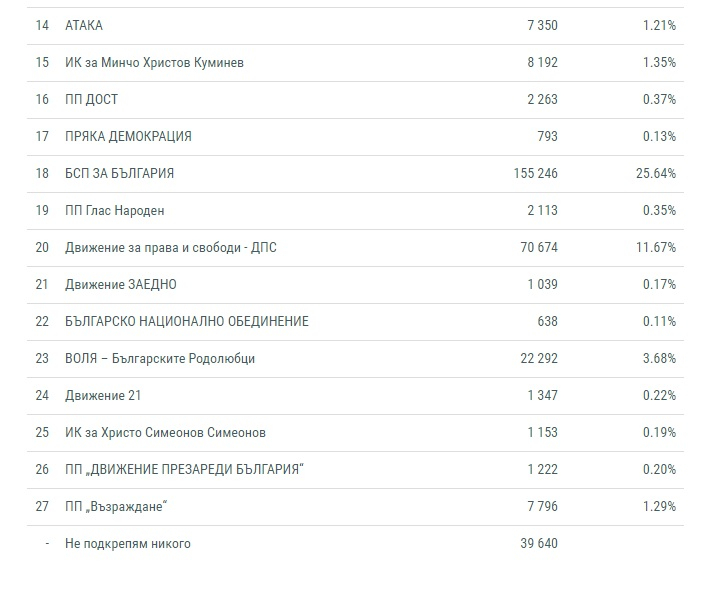The height and width of the screenshot is (599, 705).
Task: Click Движение за права и свободи - ДПС
Action: tap(171, 248)
